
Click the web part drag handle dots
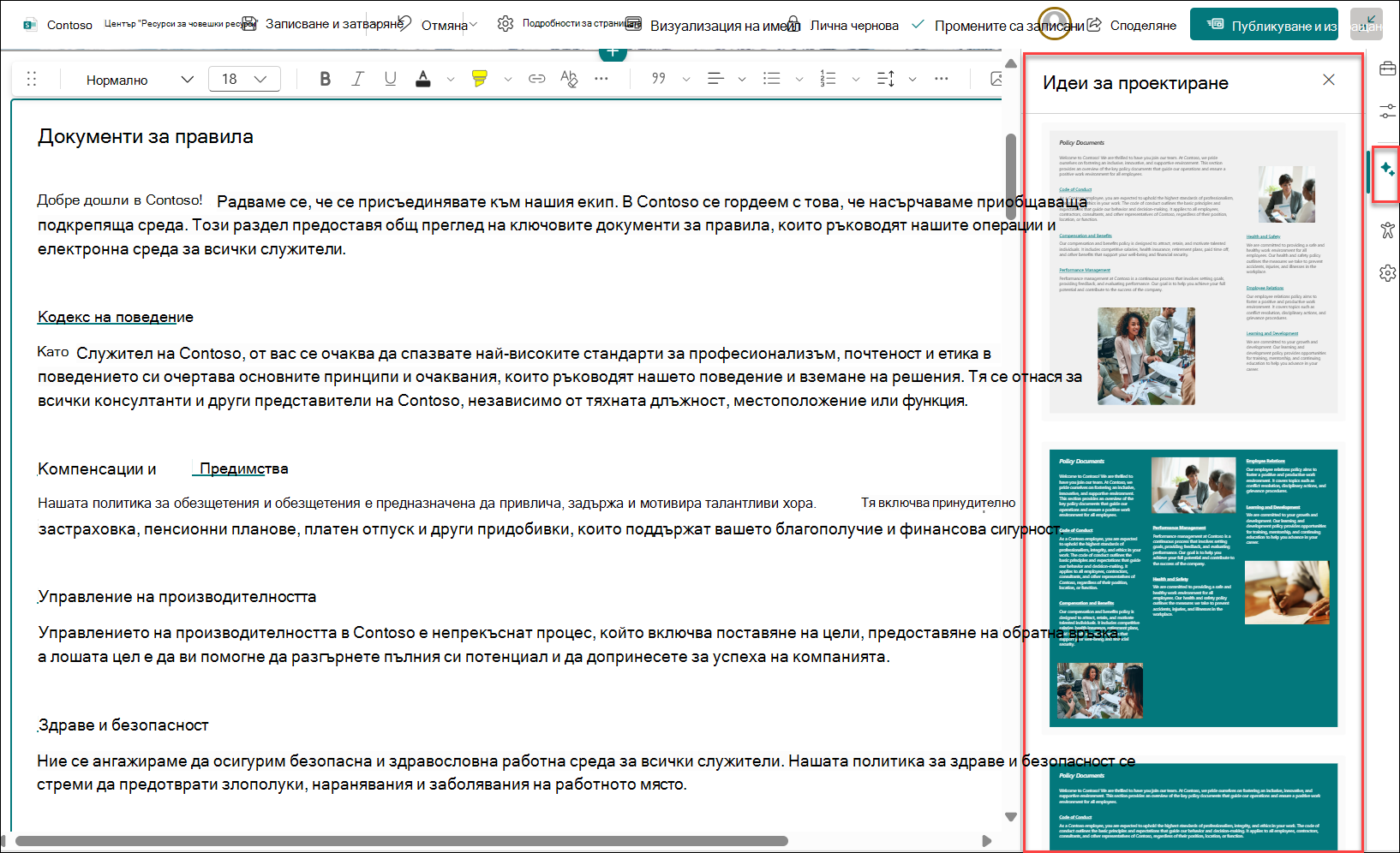pos(32,79)
